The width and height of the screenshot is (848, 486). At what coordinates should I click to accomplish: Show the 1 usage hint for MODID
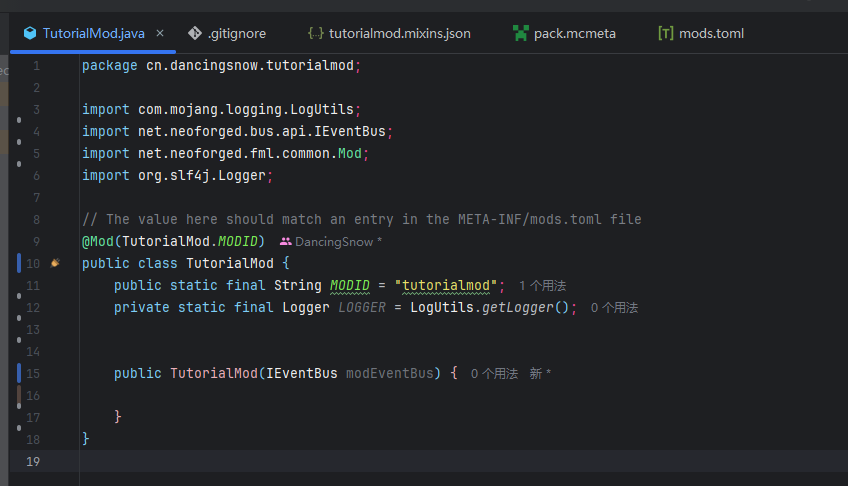tap(542, 286)
